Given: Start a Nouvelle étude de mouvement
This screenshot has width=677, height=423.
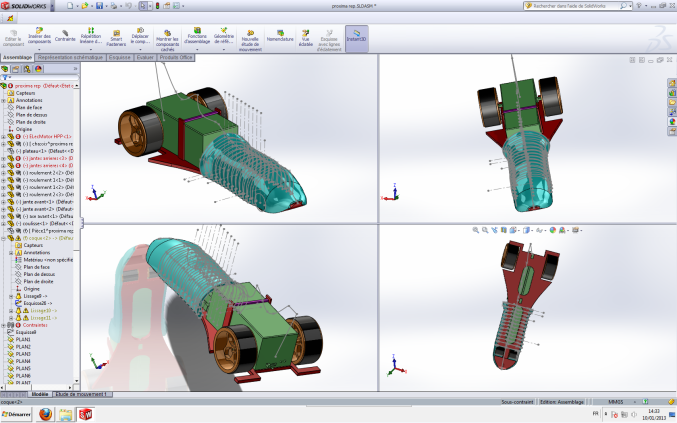Looking at the screenshot, I should (250, 41).
